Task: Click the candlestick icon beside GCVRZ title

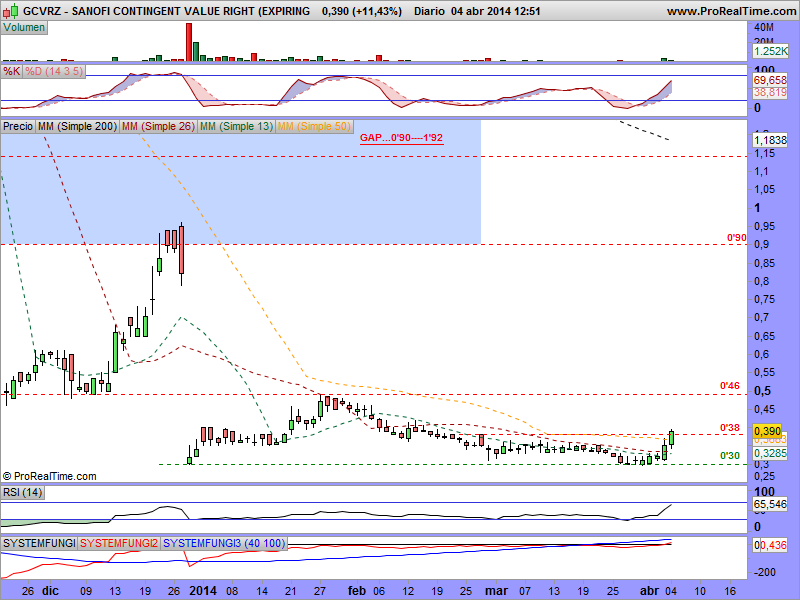Action: (10, 11)
